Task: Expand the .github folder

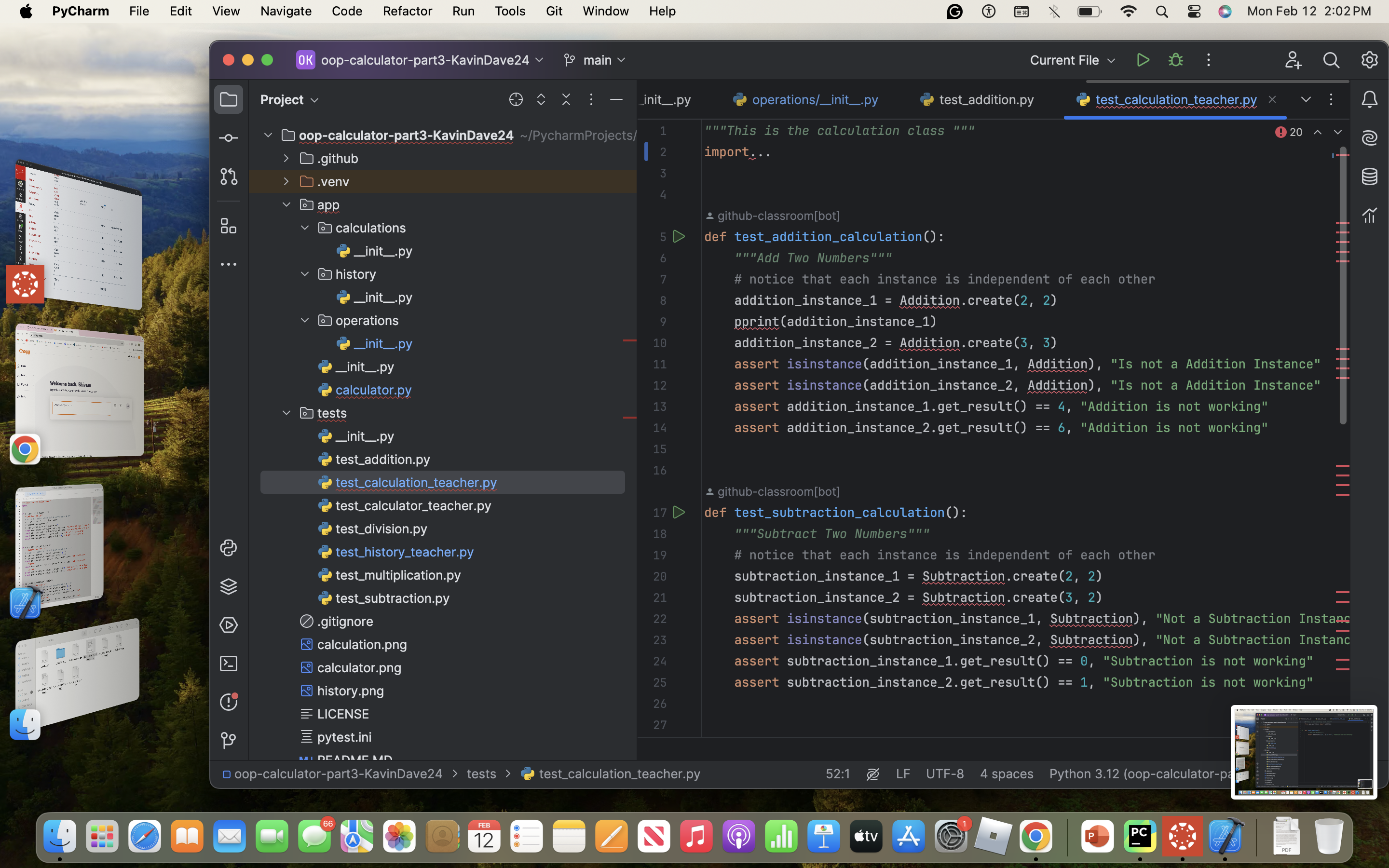Action: click(286, 158)
